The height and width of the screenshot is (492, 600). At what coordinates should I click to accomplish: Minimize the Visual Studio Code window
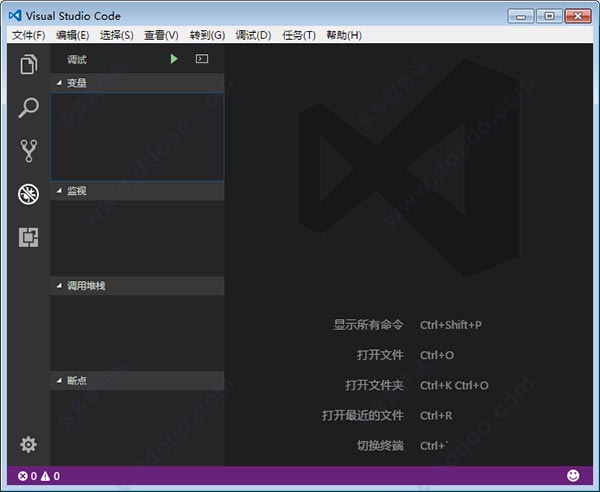520,16
